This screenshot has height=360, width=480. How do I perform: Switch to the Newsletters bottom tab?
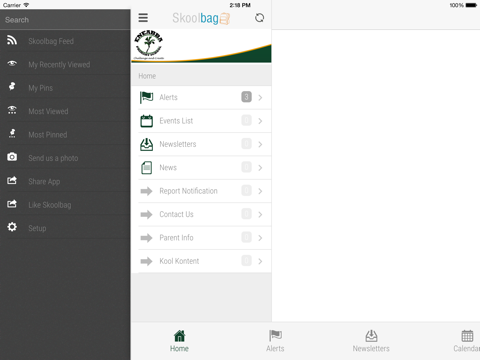click(x=371, y=341)
